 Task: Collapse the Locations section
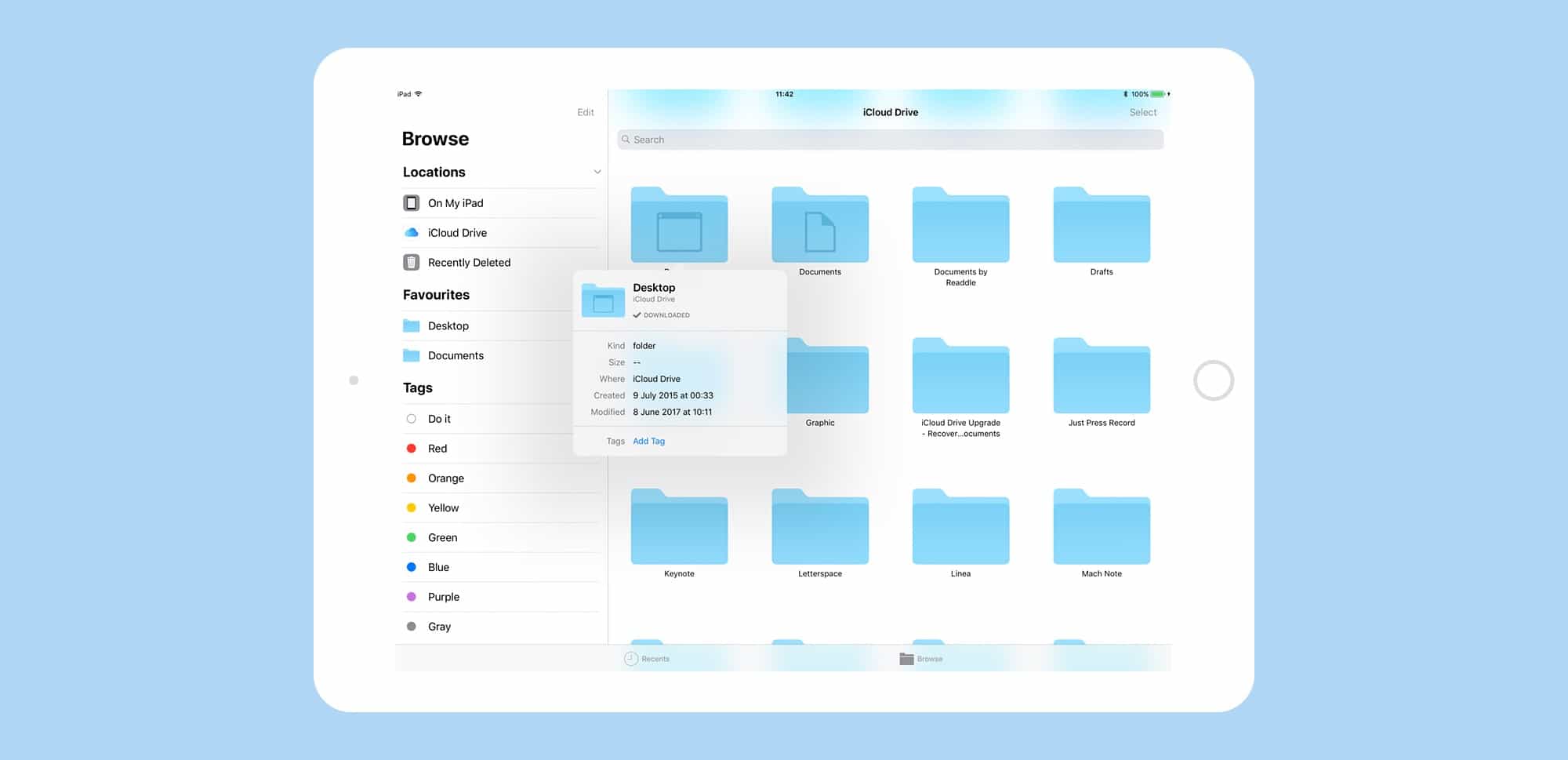597,171
